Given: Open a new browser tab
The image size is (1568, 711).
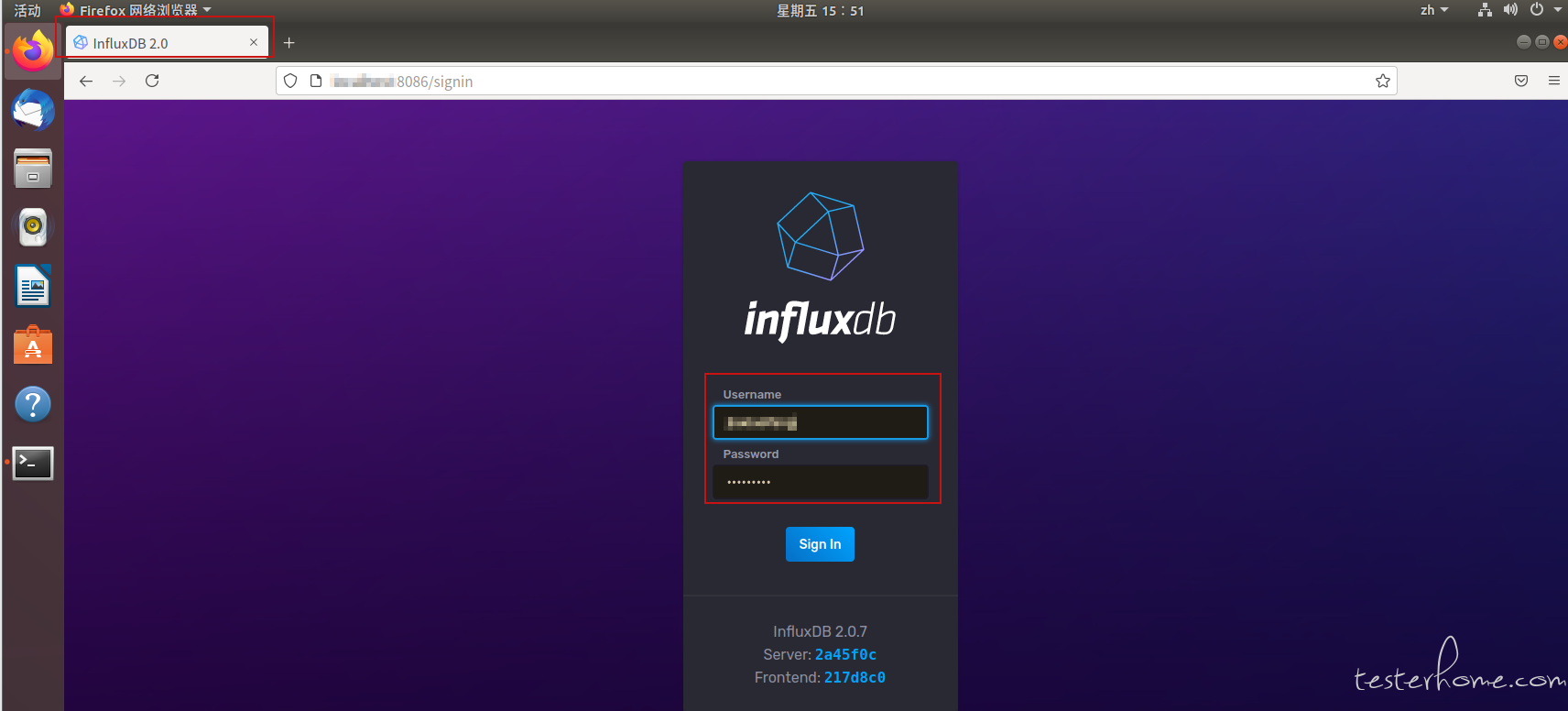Looking at the screenshot, I should (x=289, y=42).
